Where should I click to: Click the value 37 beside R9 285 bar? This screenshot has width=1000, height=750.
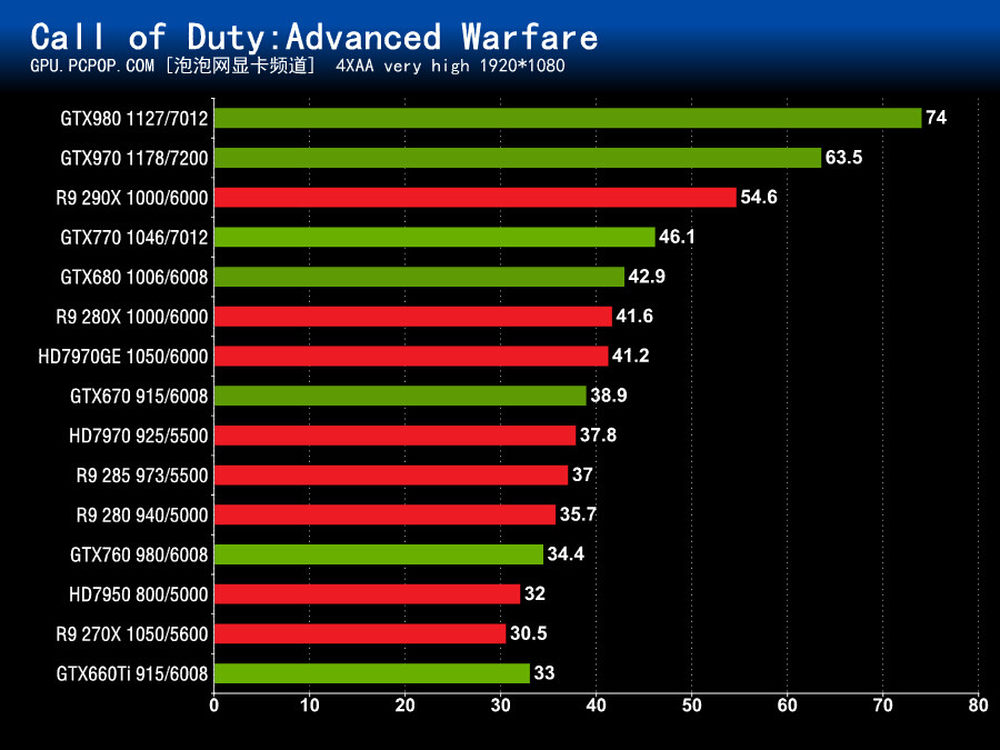point(582,474)
